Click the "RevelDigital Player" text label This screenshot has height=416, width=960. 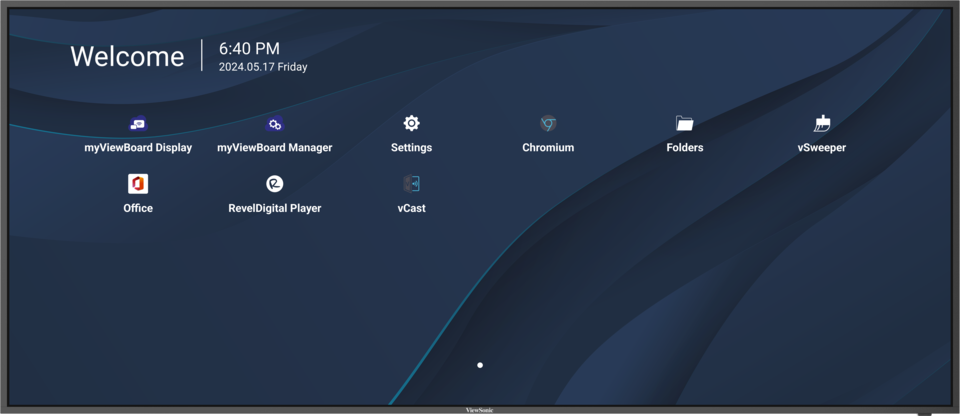[x=274, y=208]
